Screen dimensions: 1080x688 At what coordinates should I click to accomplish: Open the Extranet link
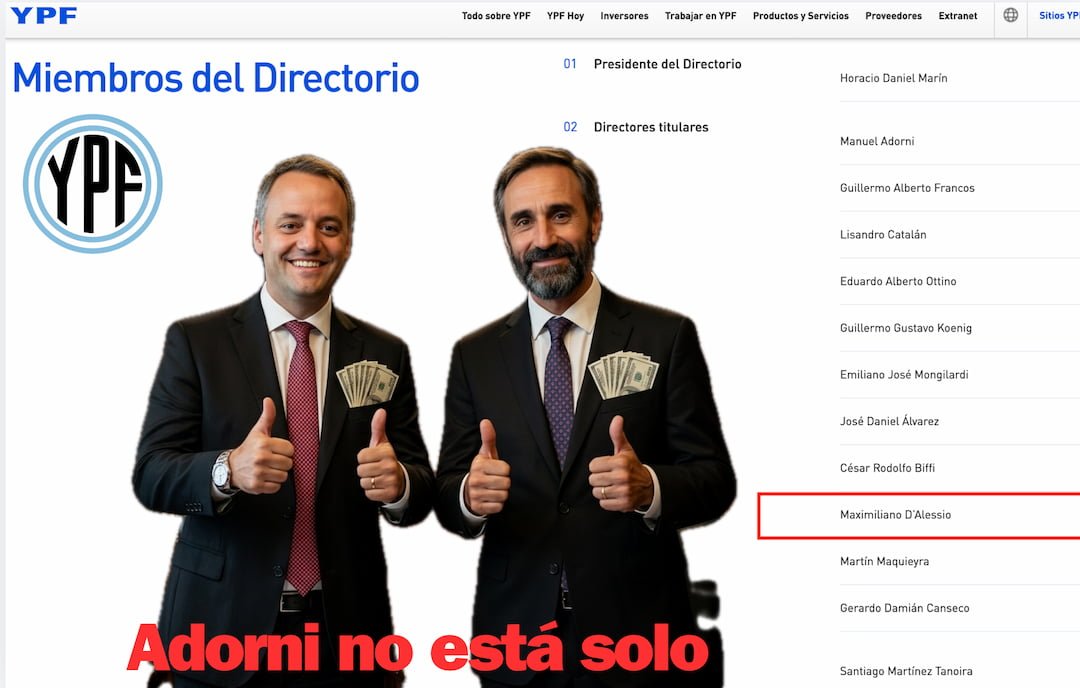(957, 16)
